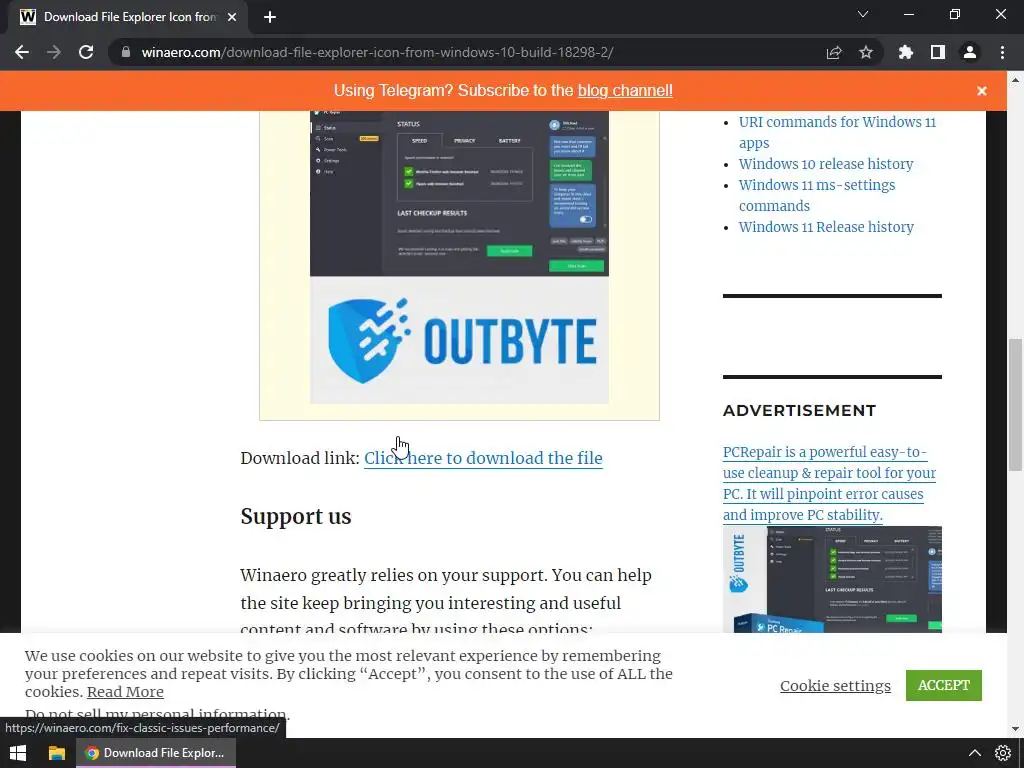Accept cookies with the ACCEPT button
The height and width of the screenshot is (768, 1024).
pyautogui.click(x=944, y=685)
